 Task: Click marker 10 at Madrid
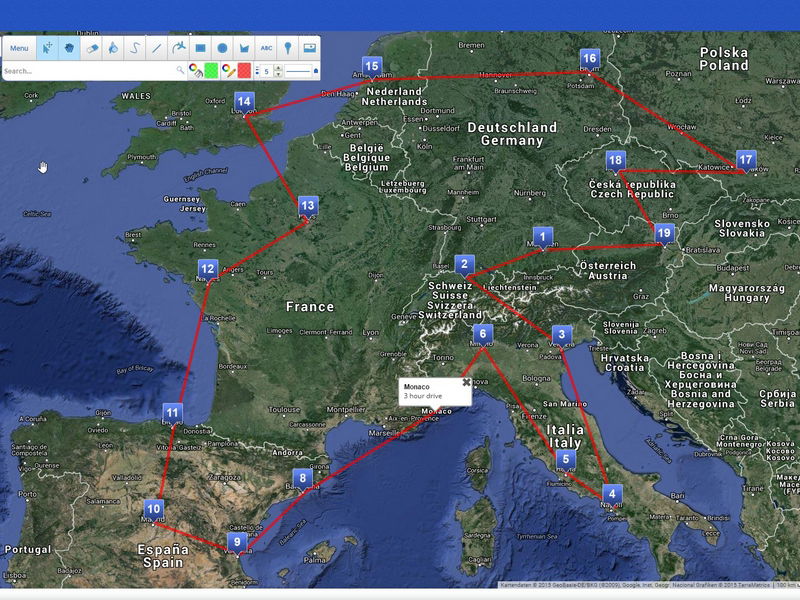click(154, 510)
